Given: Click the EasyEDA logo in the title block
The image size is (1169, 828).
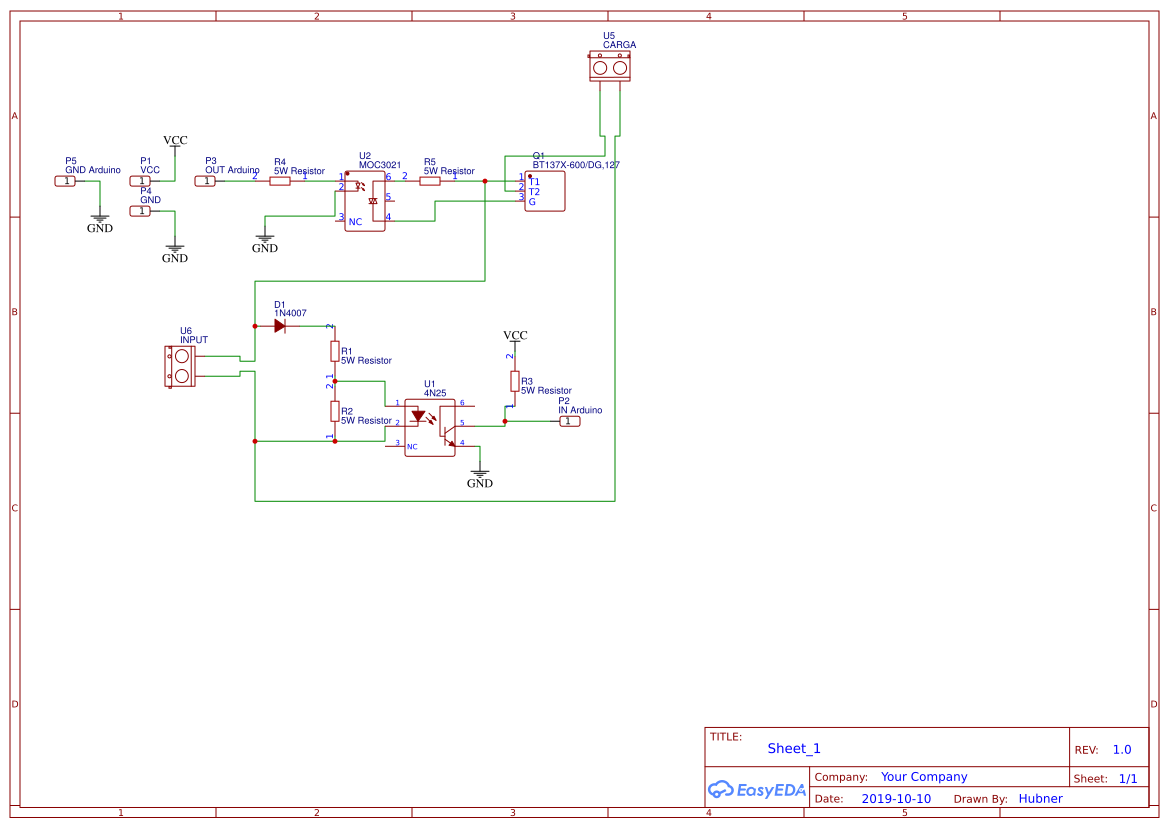Looking at the screenshot, I should tap(756, 789).
